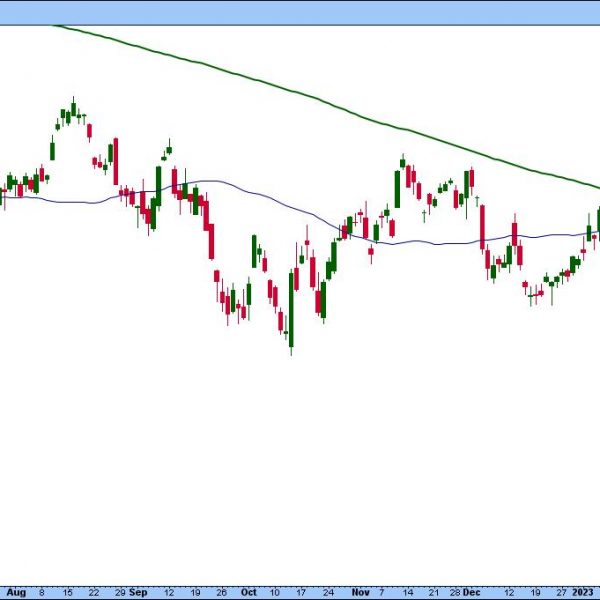Viewport: 600px width, 600px height.
Task: Click the 26 date label before Oct
Action: [222, 592]
